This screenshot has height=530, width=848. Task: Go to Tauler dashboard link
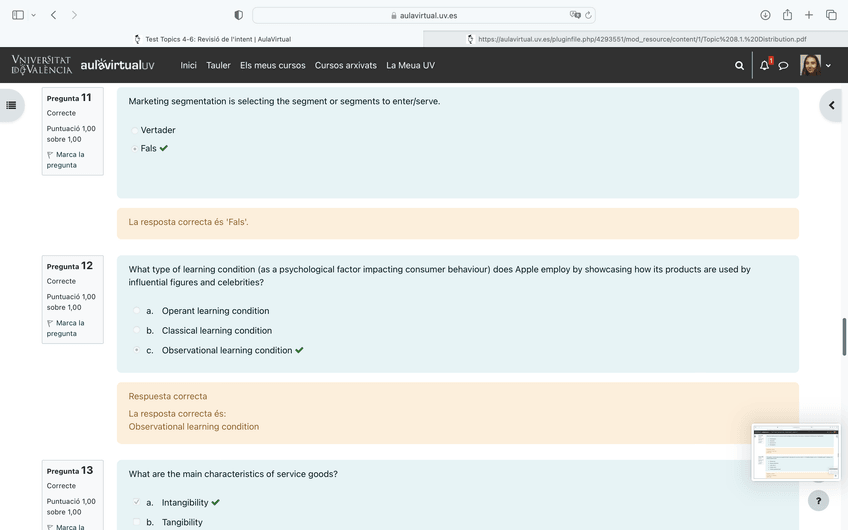218,66
